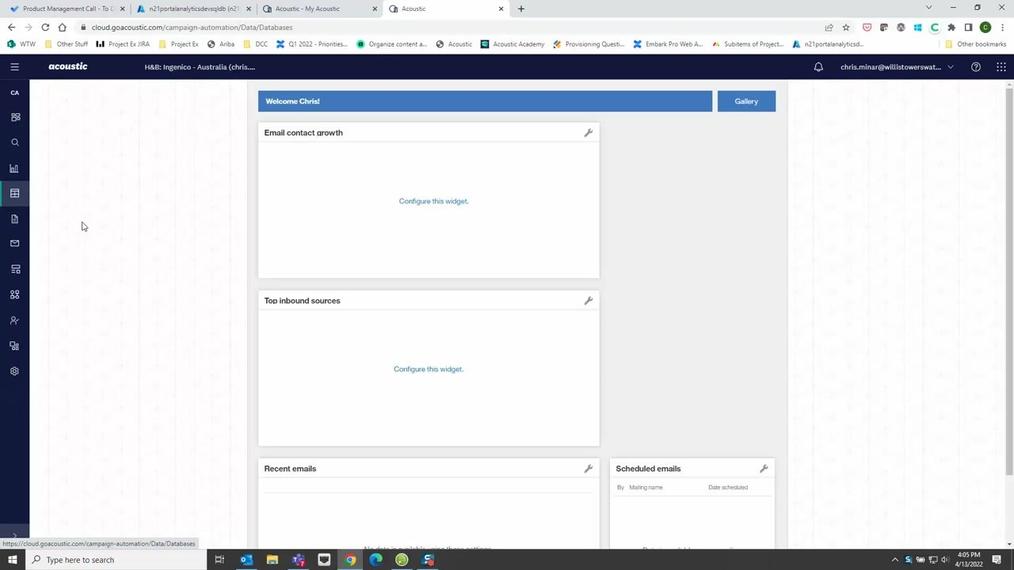
Task: Open the Gallery button
Action: pos(746,101)
